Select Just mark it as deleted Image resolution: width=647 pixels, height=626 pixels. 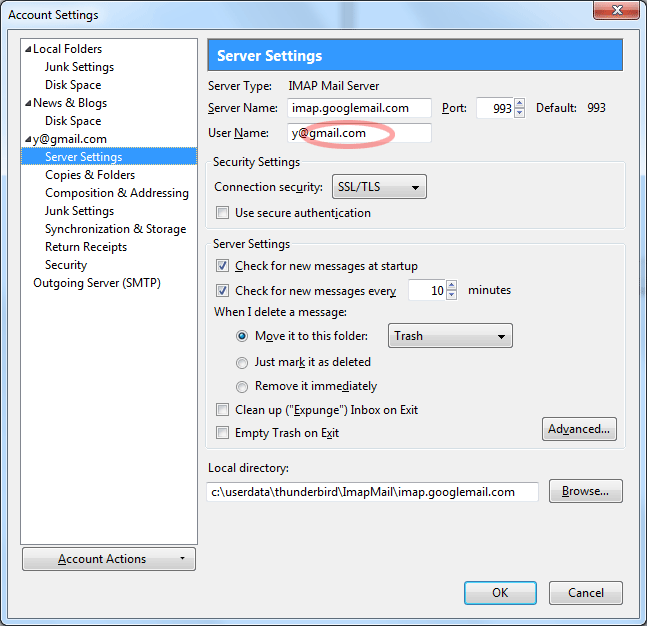(242, 363)
